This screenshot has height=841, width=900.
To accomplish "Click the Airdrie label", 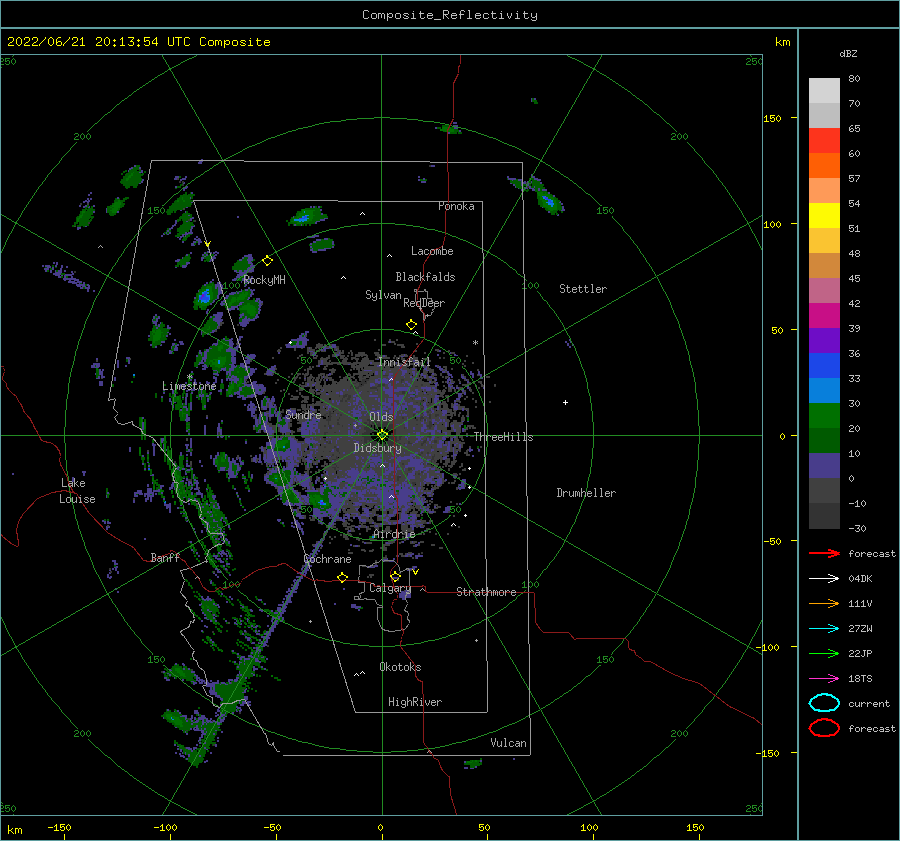I will click(x=394, y=534).
